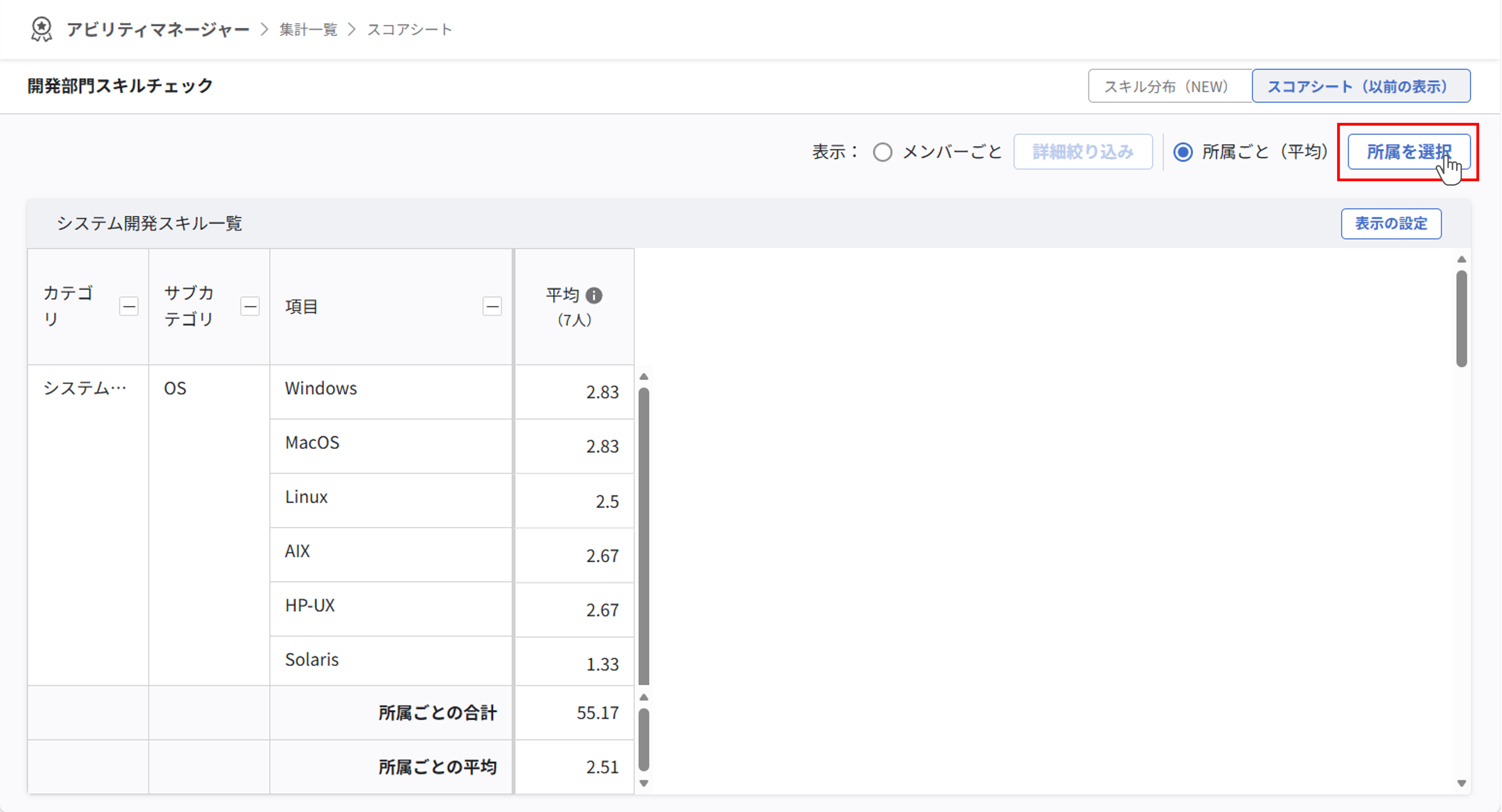This screenshot has width=1502, height=812.
Task: Switch to スキル分布(NEW) tab
Action: tap(1170, 86)
